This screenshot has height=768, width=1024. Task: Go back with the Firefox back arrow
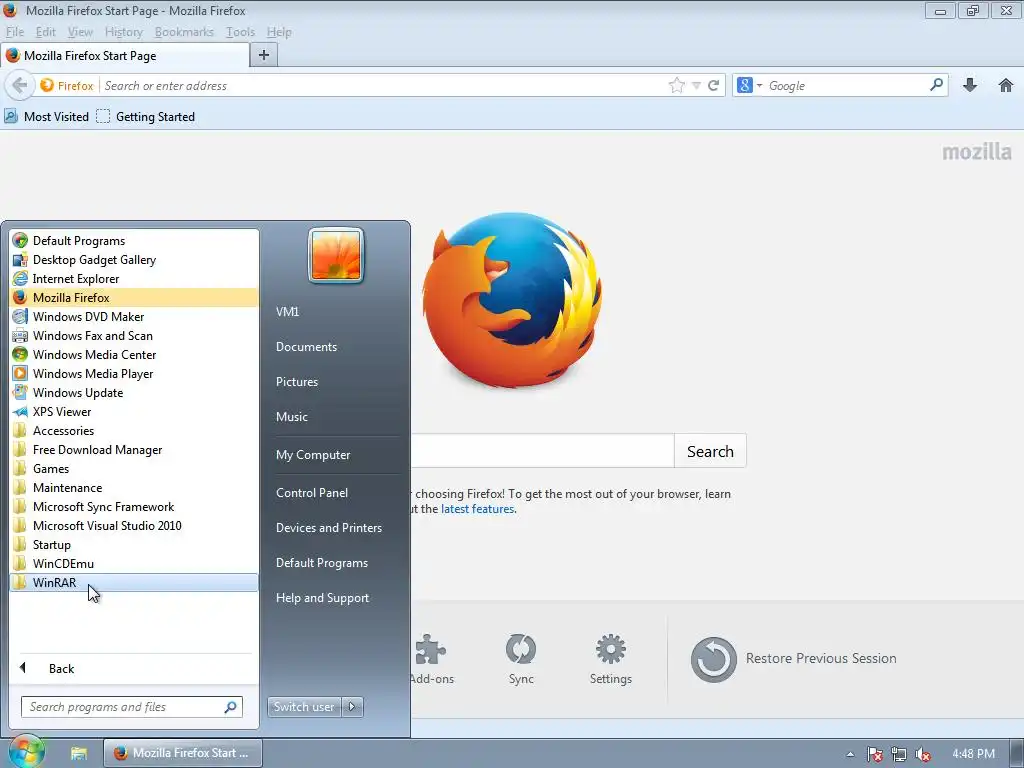click(x=20, y=86)
